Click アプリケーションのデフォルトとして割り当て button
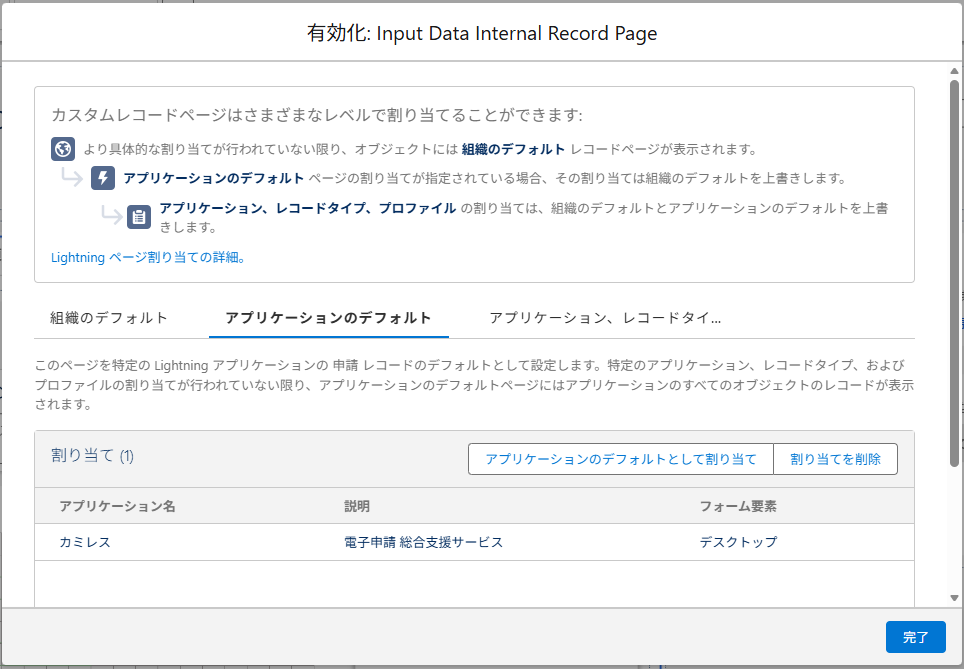The height and width of the screenshot is (669, 964). point(620,459)
